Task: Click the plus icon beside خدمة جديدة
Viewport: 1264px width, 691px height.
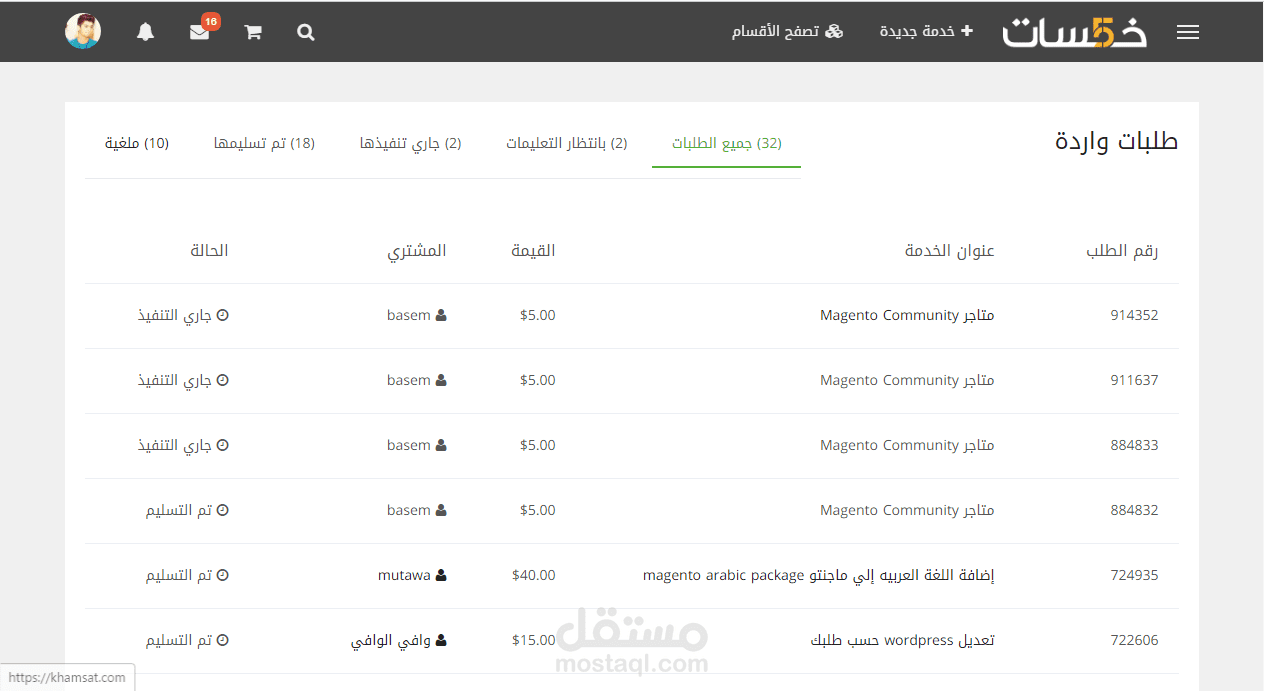Action: [966, 31]
